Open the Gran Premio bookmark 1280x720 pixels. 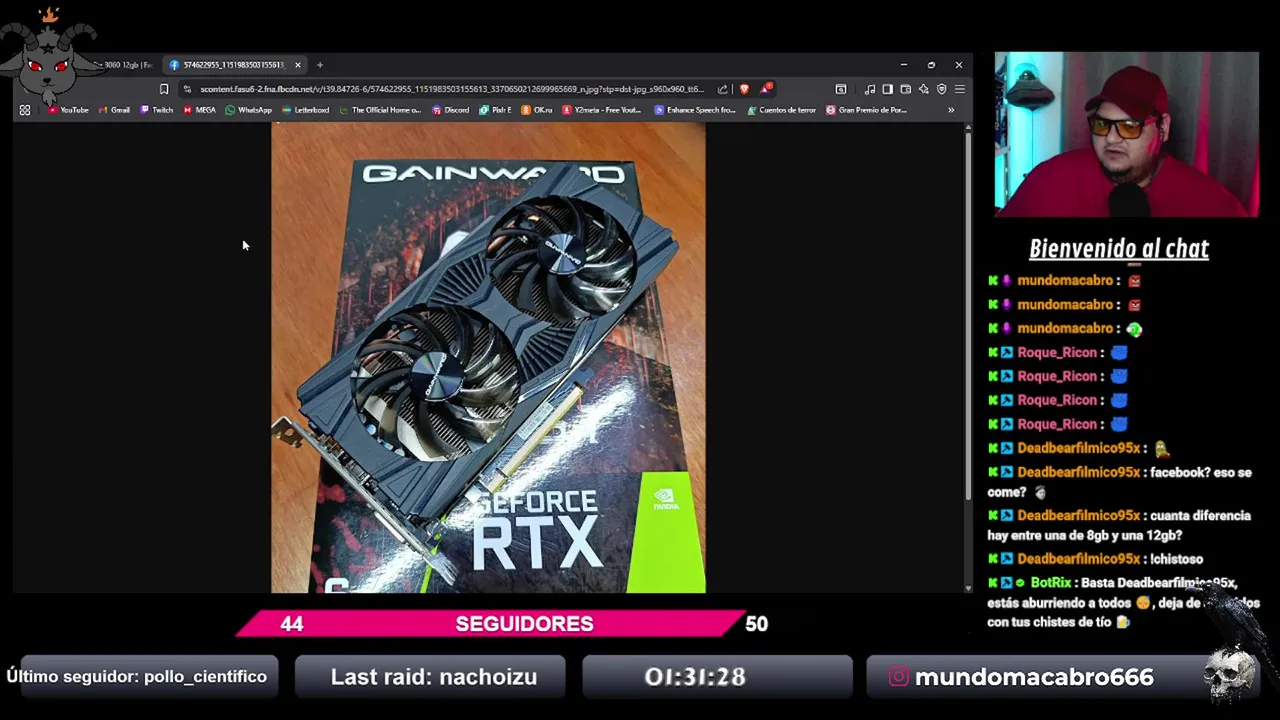pyautogui.click(x=867, y=110)
